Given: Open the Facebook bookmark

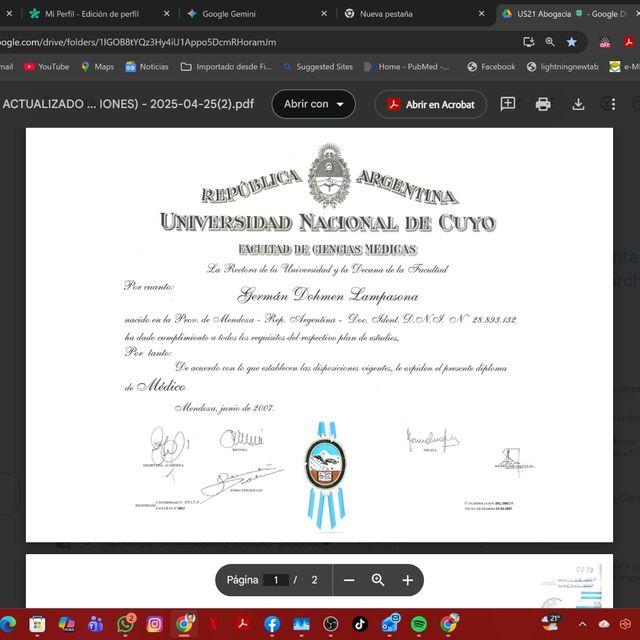Looking at the screenshot, I should [491, 67].
